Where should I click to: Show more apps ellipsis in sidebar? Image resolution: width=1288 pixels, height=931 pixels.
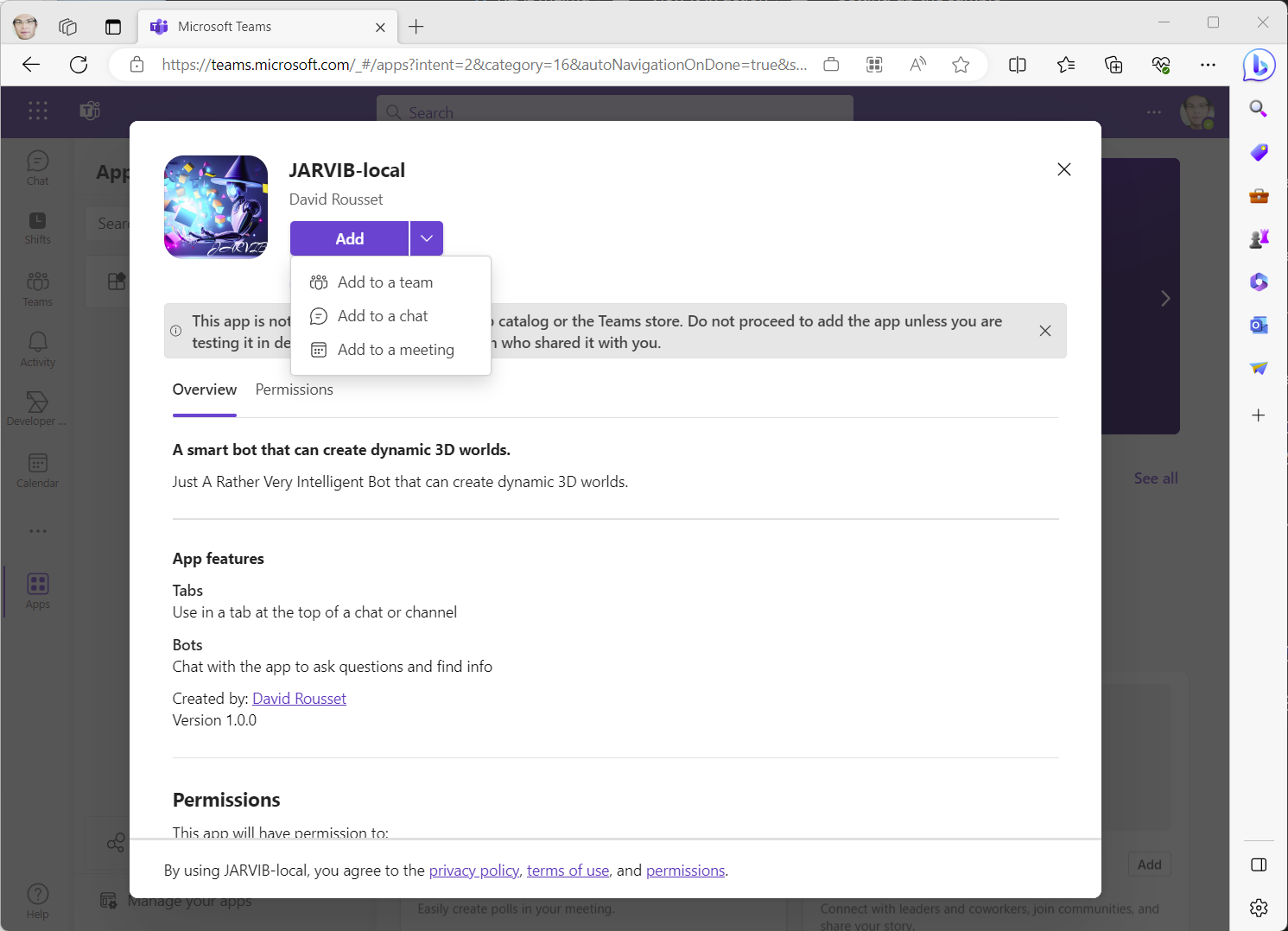[38, 531]
